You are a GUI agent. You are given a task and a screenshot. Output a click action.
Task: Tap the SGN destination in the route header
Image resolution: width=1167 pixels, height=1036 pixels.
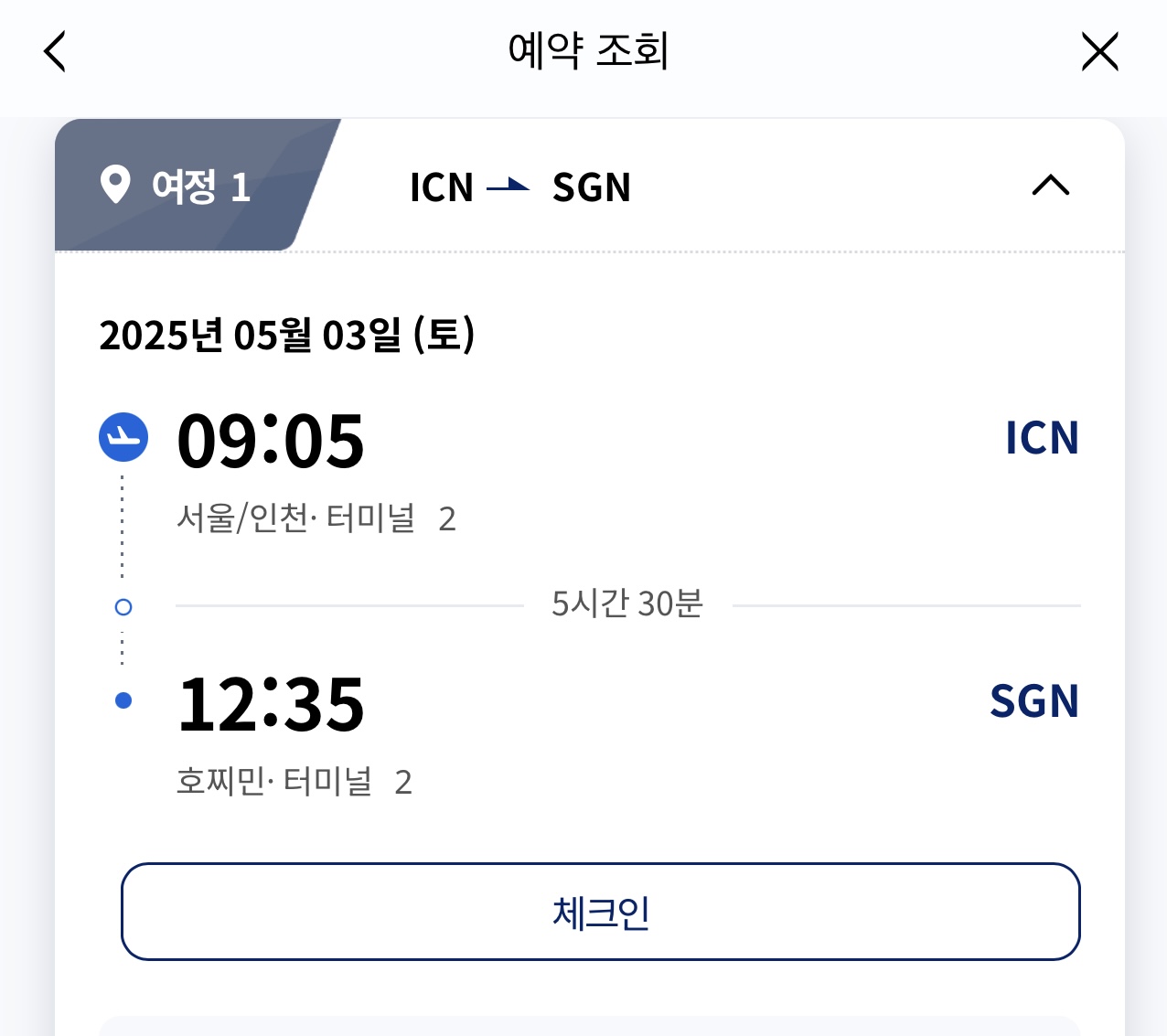[591, 187]
